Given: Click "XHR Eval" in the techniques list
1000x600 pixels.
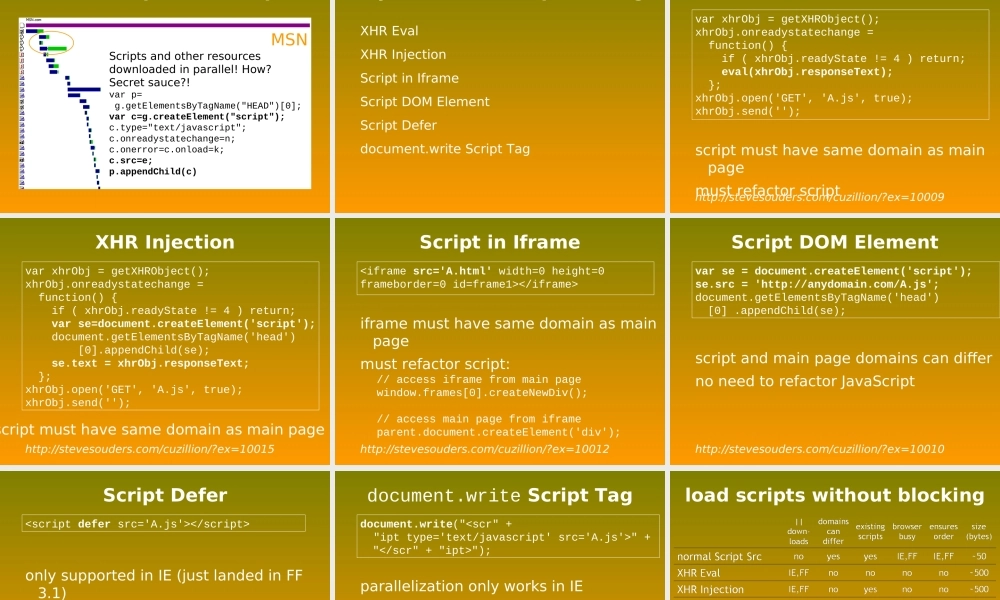Looking at the screenshot, I should 389,31.
